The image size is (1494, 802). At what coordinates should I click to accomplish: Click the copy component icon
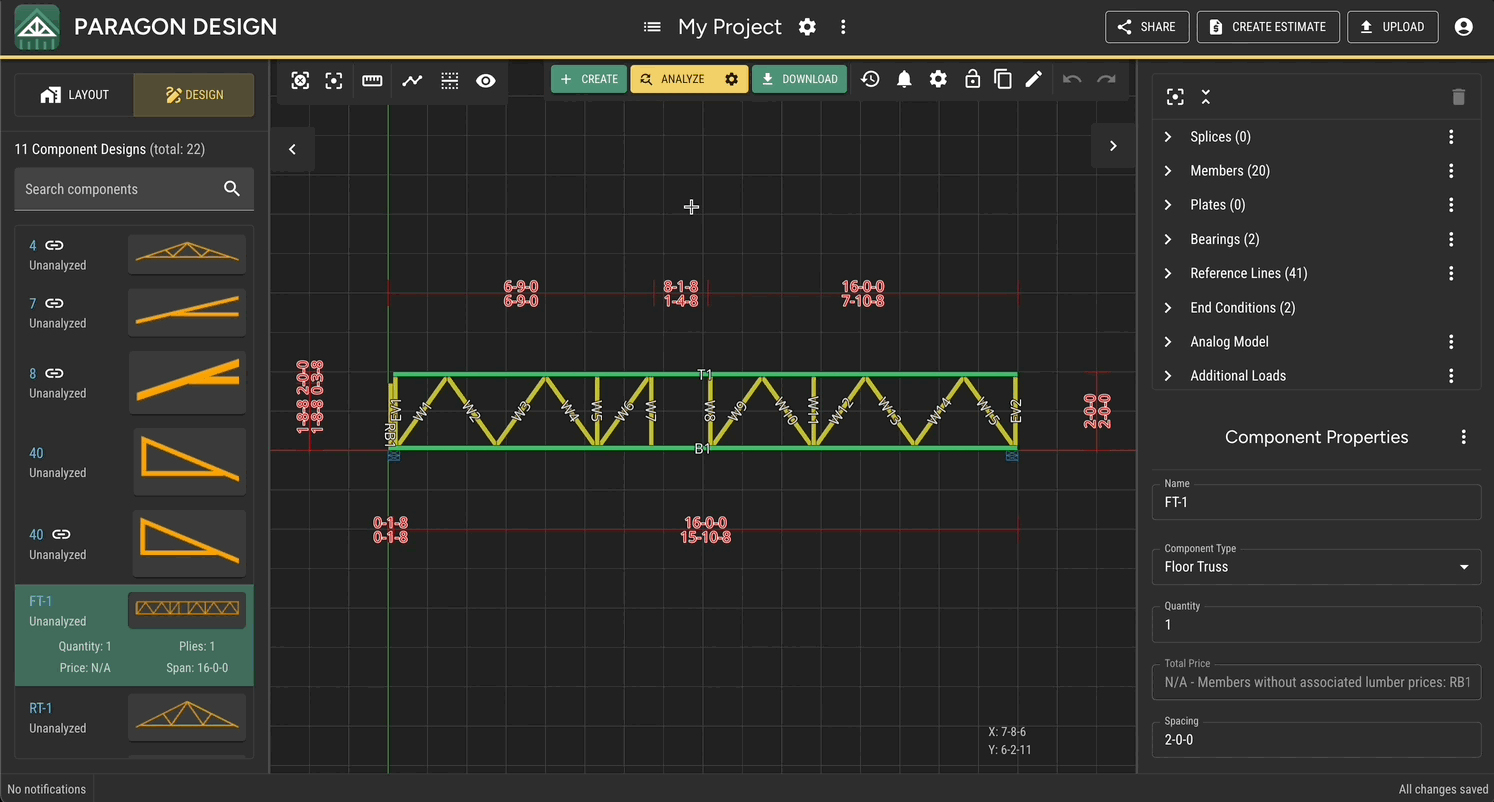click(x=1002, y=79)
